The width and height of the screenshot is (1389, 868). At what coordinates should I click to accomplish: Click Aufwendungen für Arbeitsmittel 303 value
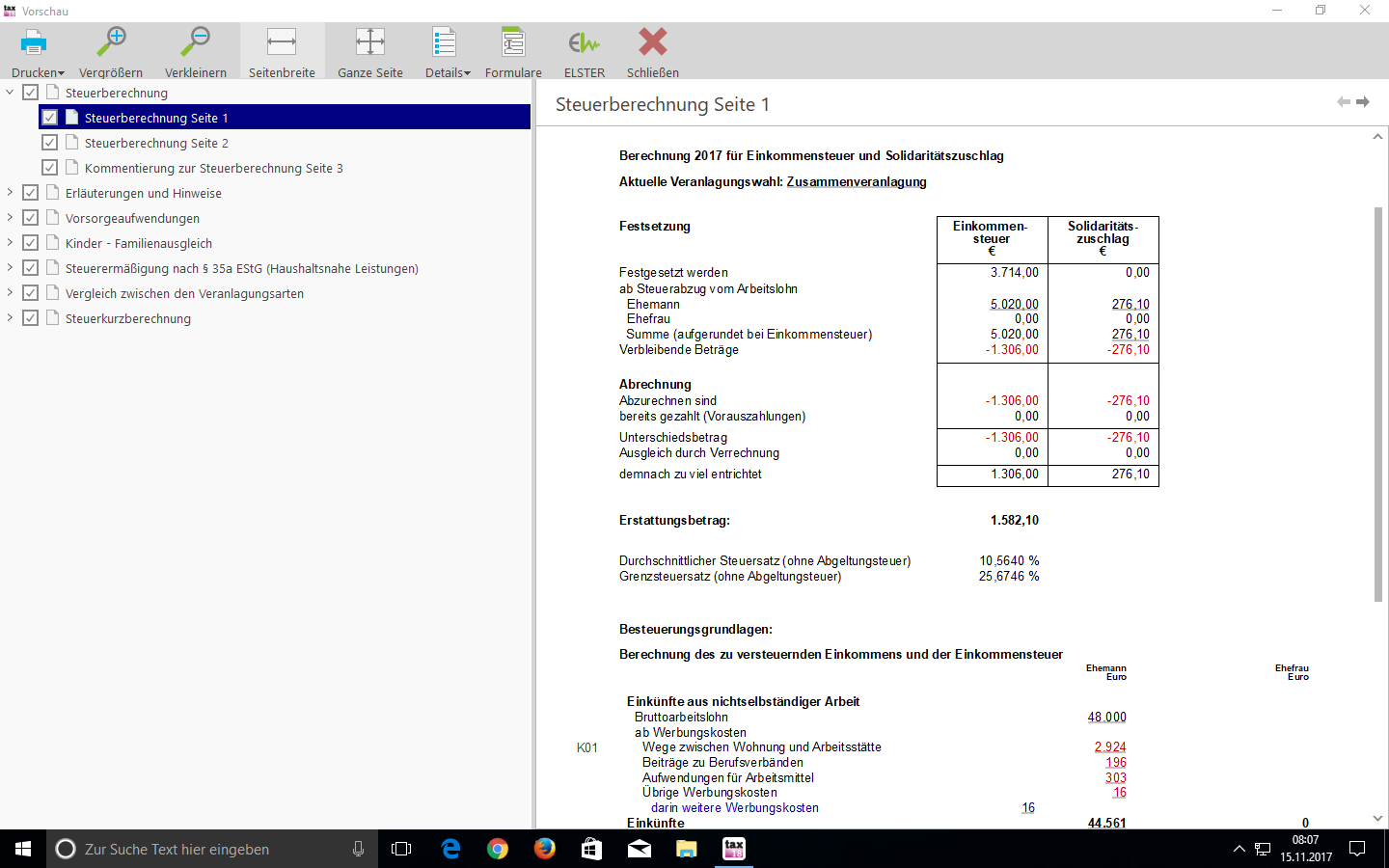(1116, 777)
